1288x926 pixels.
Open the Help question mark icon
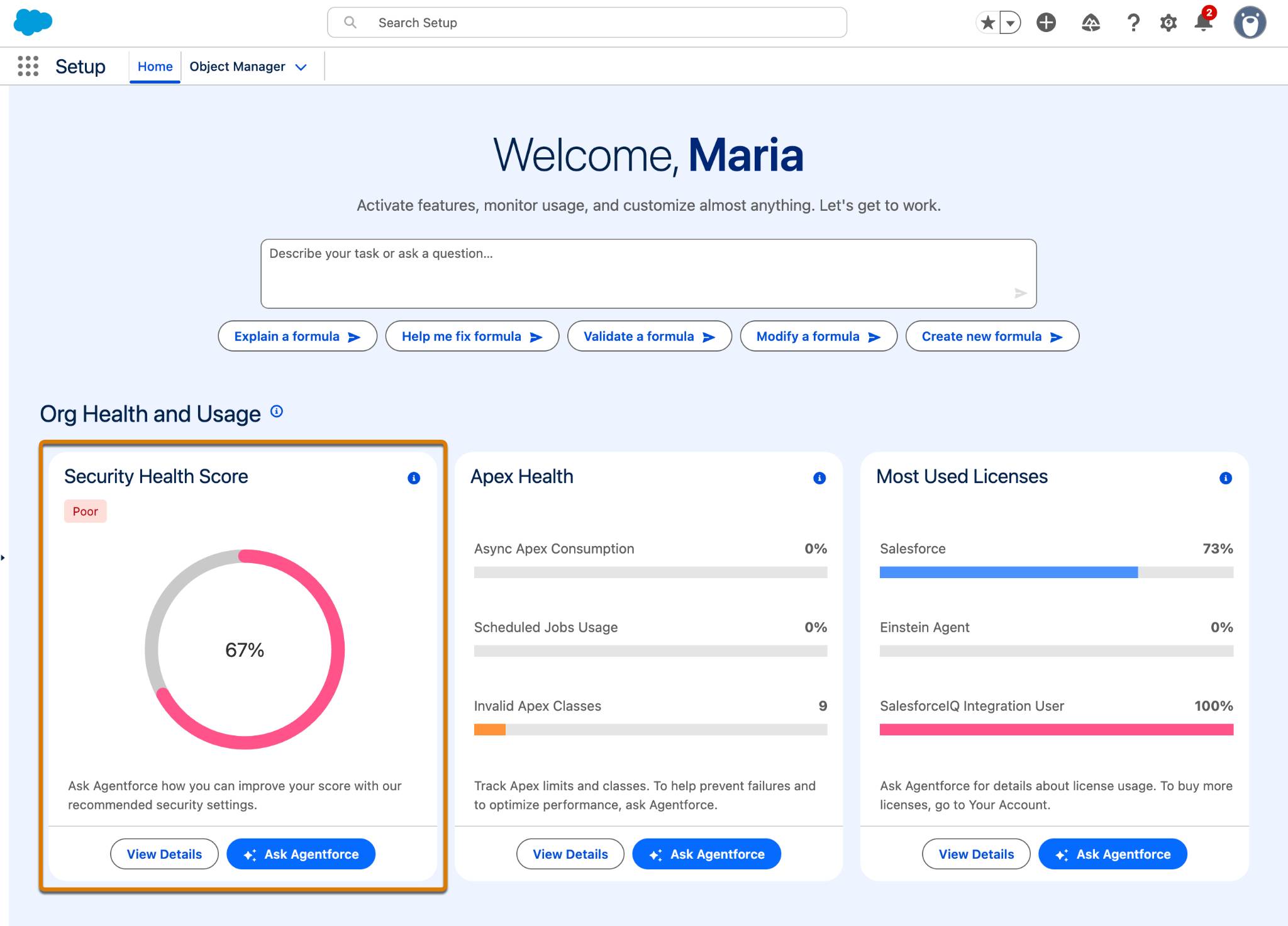1133,23
